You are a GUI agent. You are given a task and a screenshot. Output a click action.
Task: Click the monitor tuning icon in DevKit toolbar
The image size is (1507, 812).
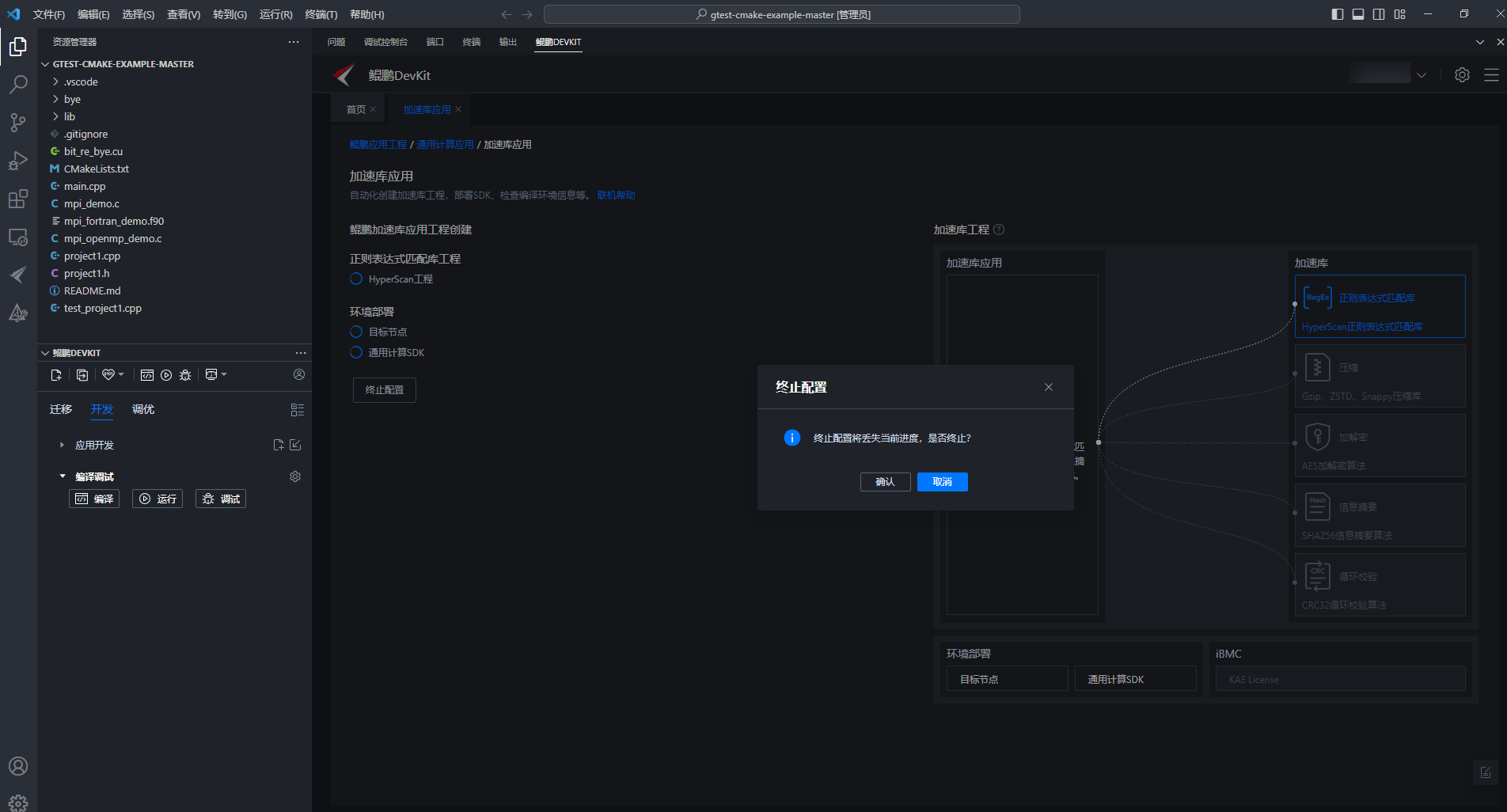(211, 374)
